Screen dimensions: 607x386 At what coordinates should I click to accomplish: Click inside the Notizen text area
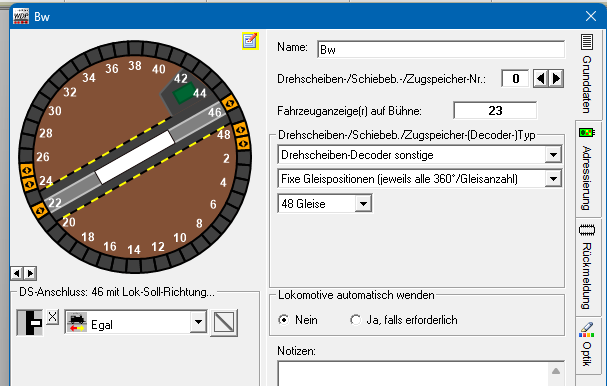click(x=413, y=374)
